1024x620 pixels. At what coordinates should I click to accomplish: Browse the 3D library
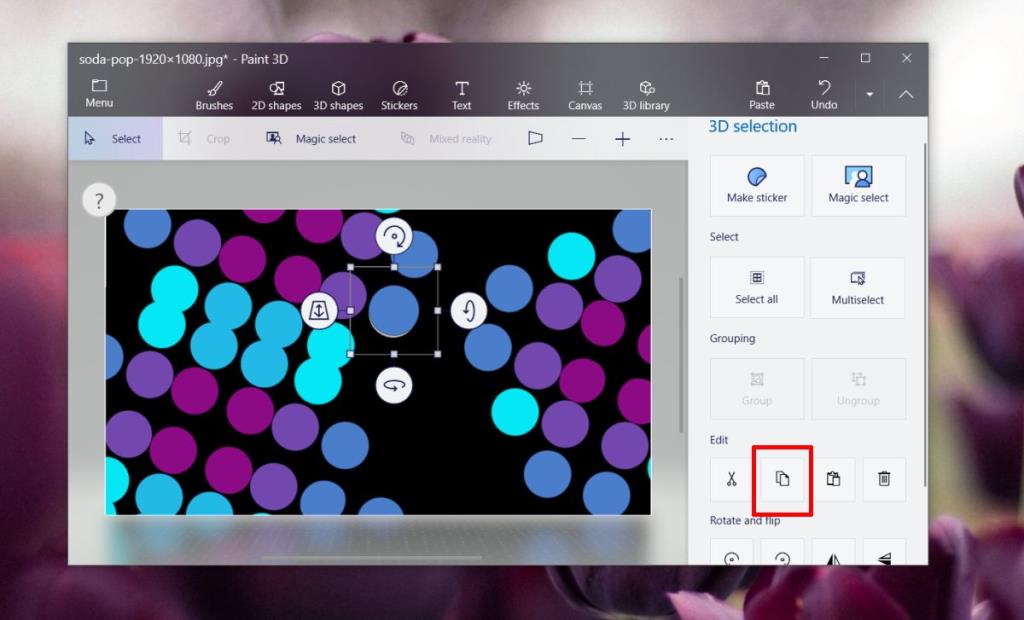pyautogui.click(x=646, y=92)
